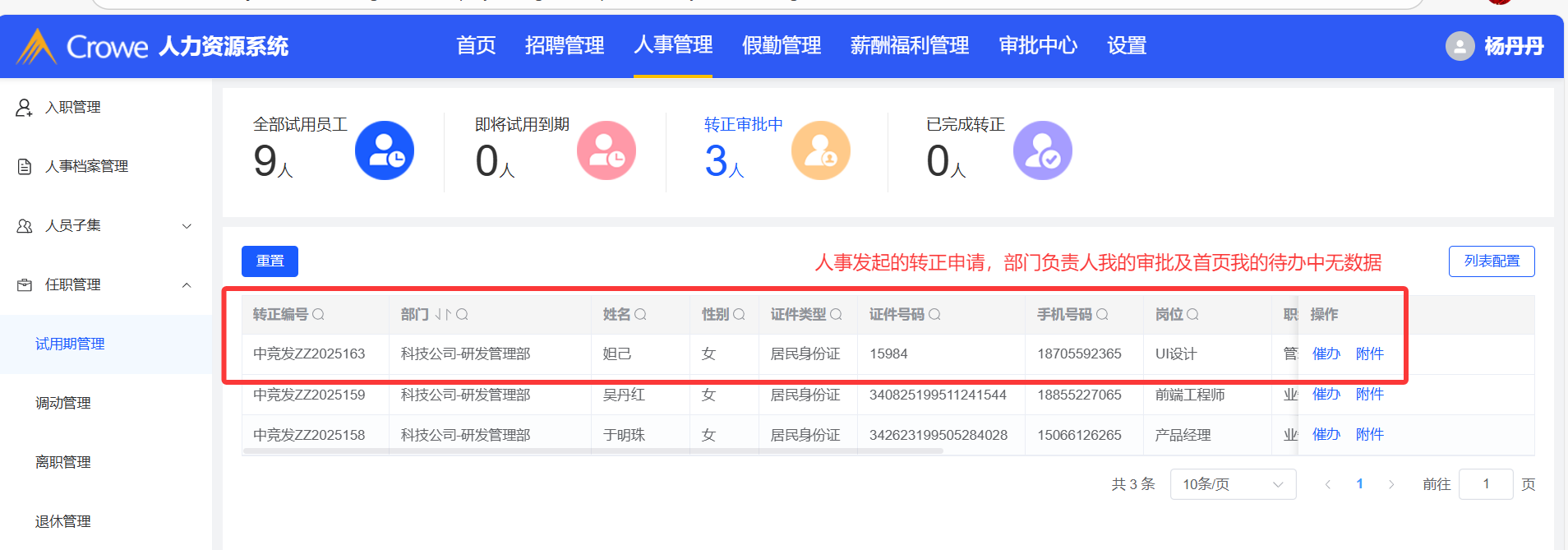
Task: Search by 证件类型 magnifier icon
Action: click(837, 315)
